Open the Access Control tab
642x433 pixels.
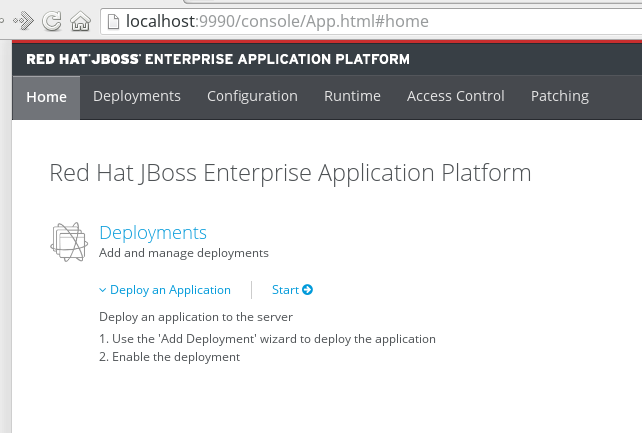click(455, 97)
